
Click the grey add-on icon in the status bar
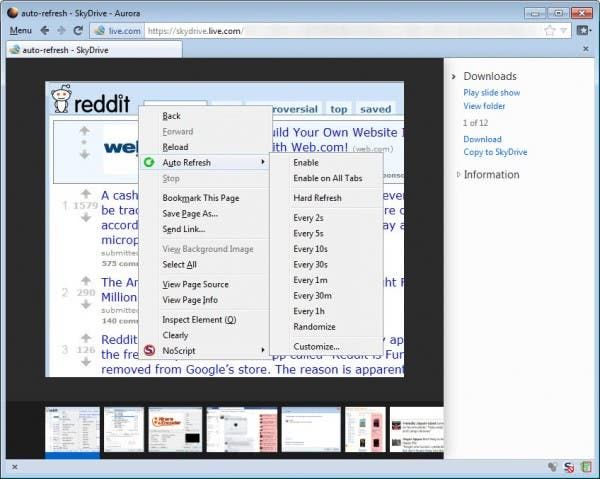pyautogui.click(x=553, y=467)
